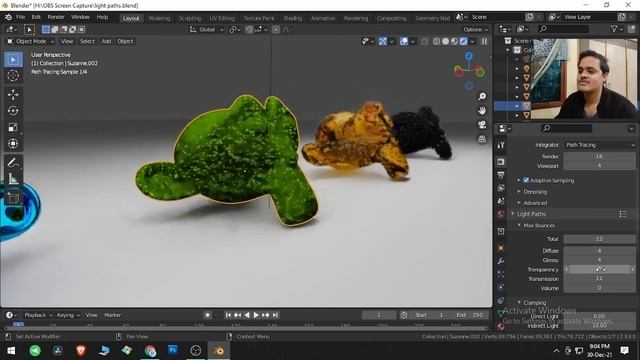
Task: Open the Integrator Path Tracing dropdown
Action: [600, 145]
